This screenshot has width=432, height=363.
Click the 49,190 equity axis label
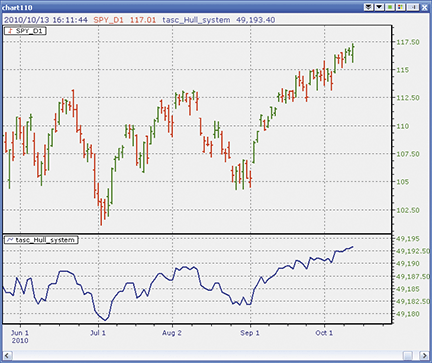tap(408, 264)
